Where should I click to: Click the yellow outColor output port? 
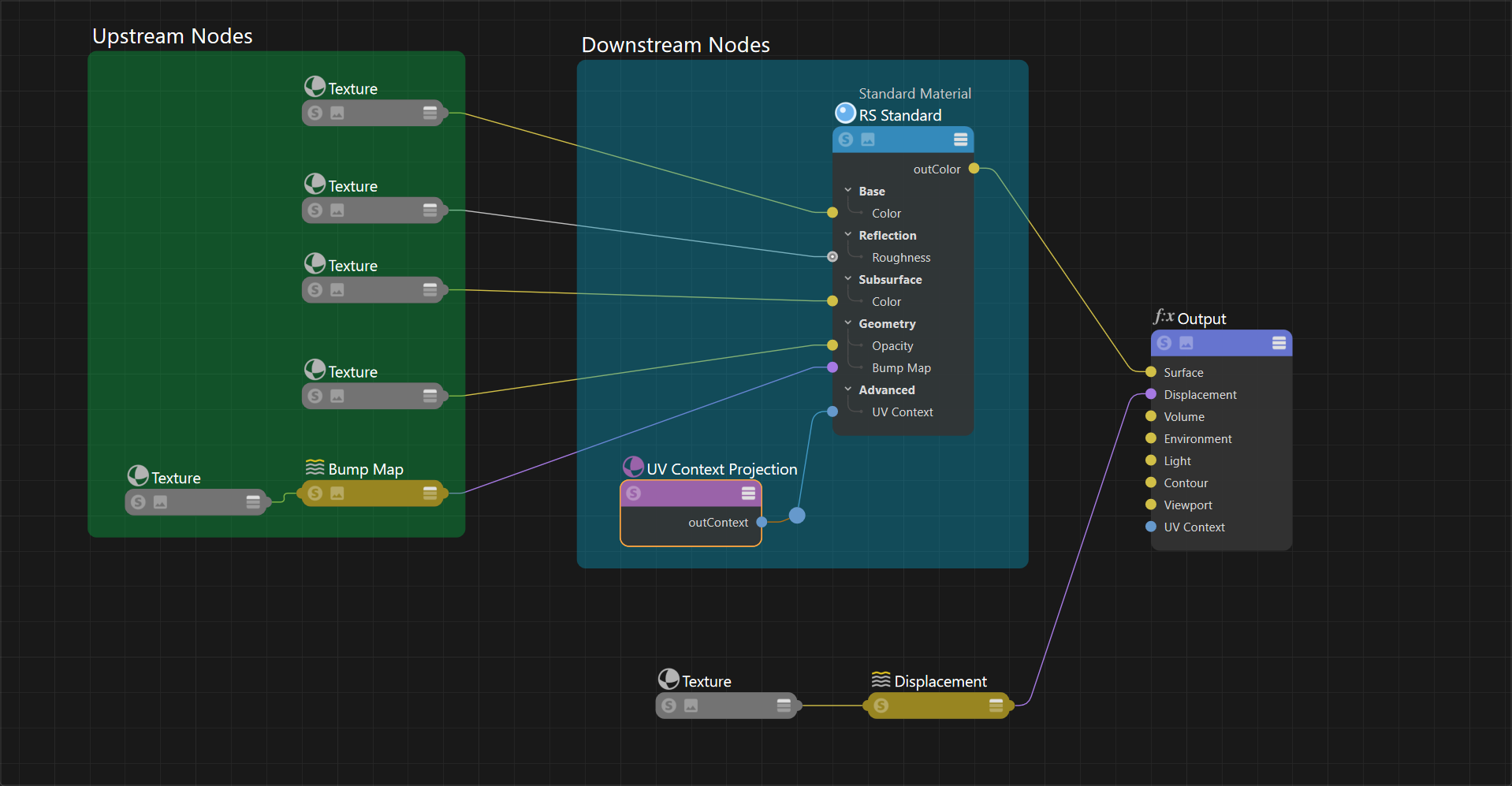pyautogui.click(x=974, y=169)
